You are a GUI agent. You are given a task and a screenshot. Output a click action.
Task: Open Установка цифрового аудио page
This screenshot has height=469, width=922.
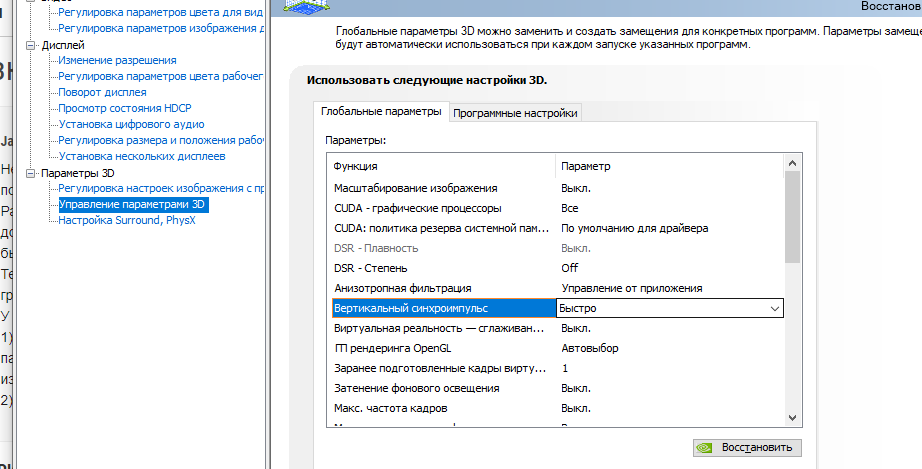132,125
